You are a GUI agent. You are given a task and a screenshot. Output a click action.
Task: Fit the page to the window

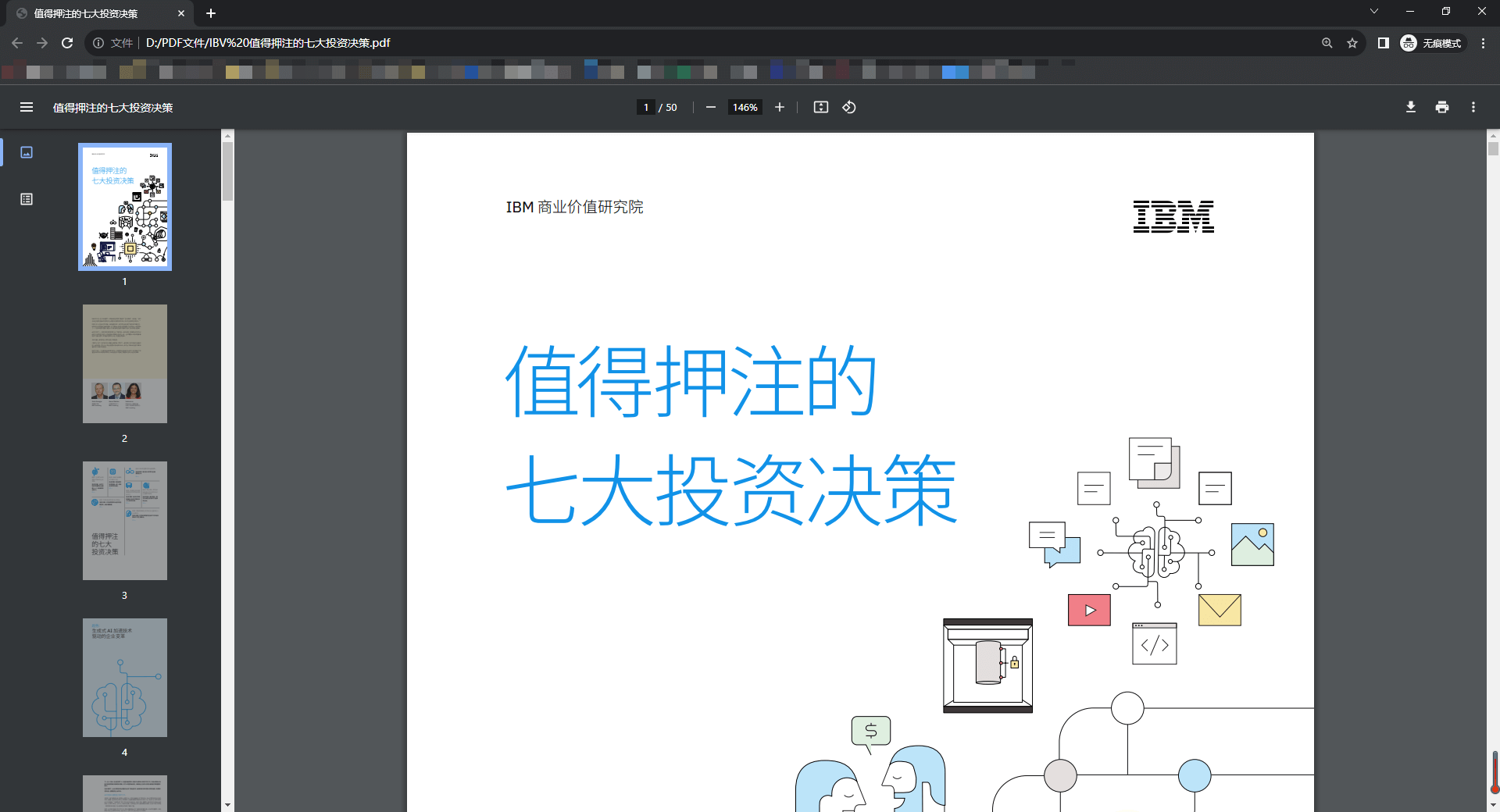[820, 107]
